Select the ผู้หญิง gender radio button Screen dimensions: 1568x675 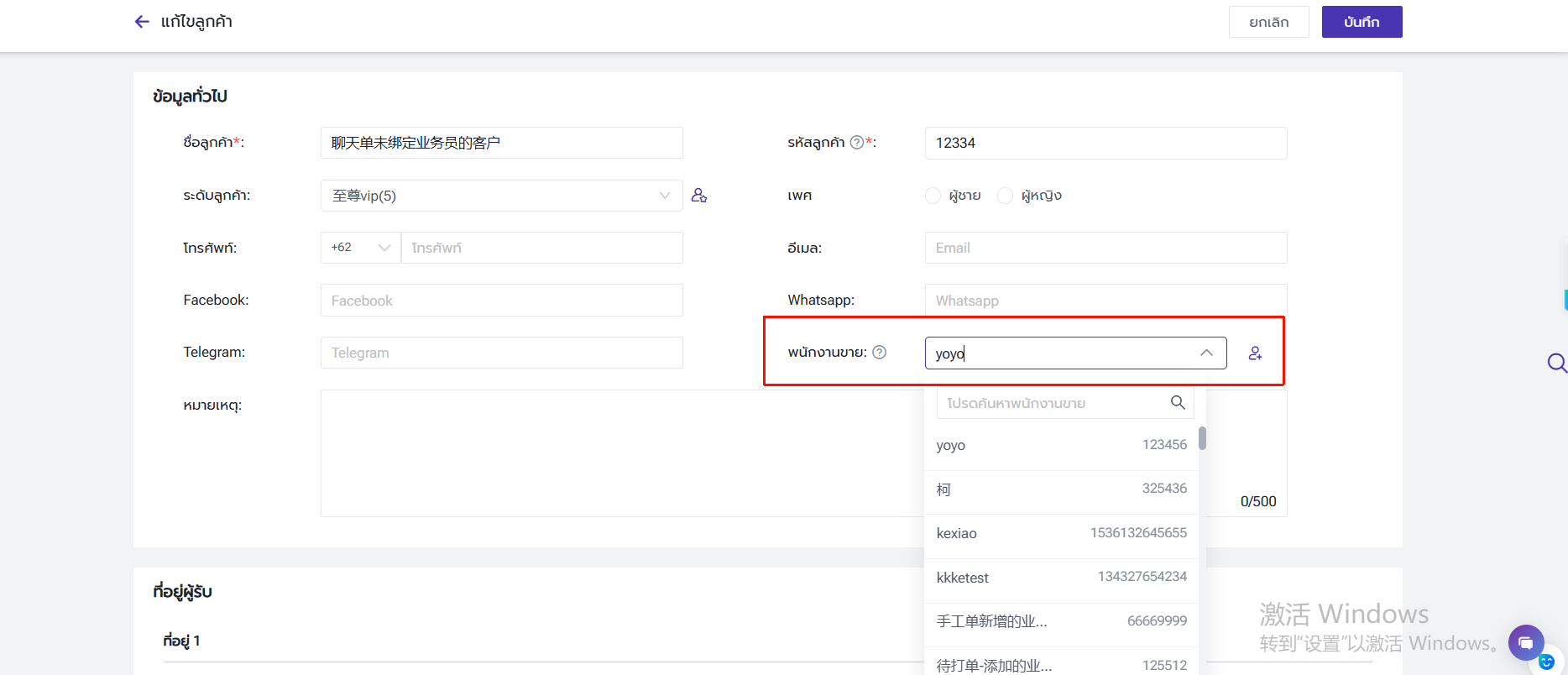pyautogui.click(x=1005, y=196)
